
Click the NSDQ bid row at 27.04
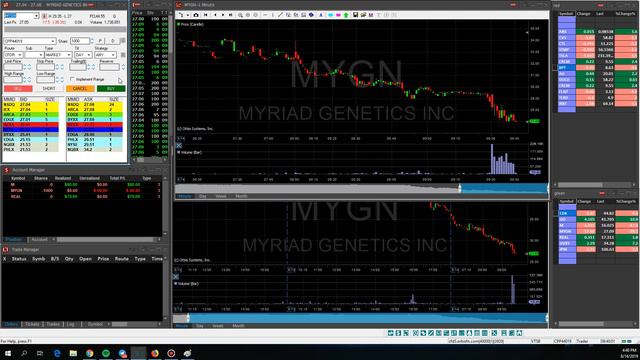31,104
